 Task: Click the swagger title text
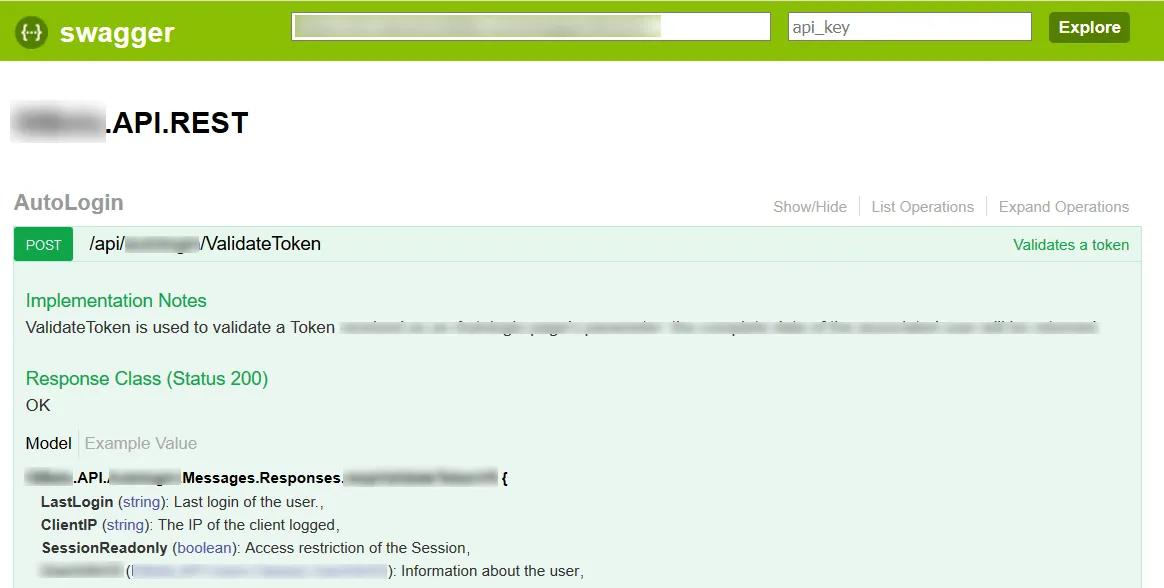point(117,33)
